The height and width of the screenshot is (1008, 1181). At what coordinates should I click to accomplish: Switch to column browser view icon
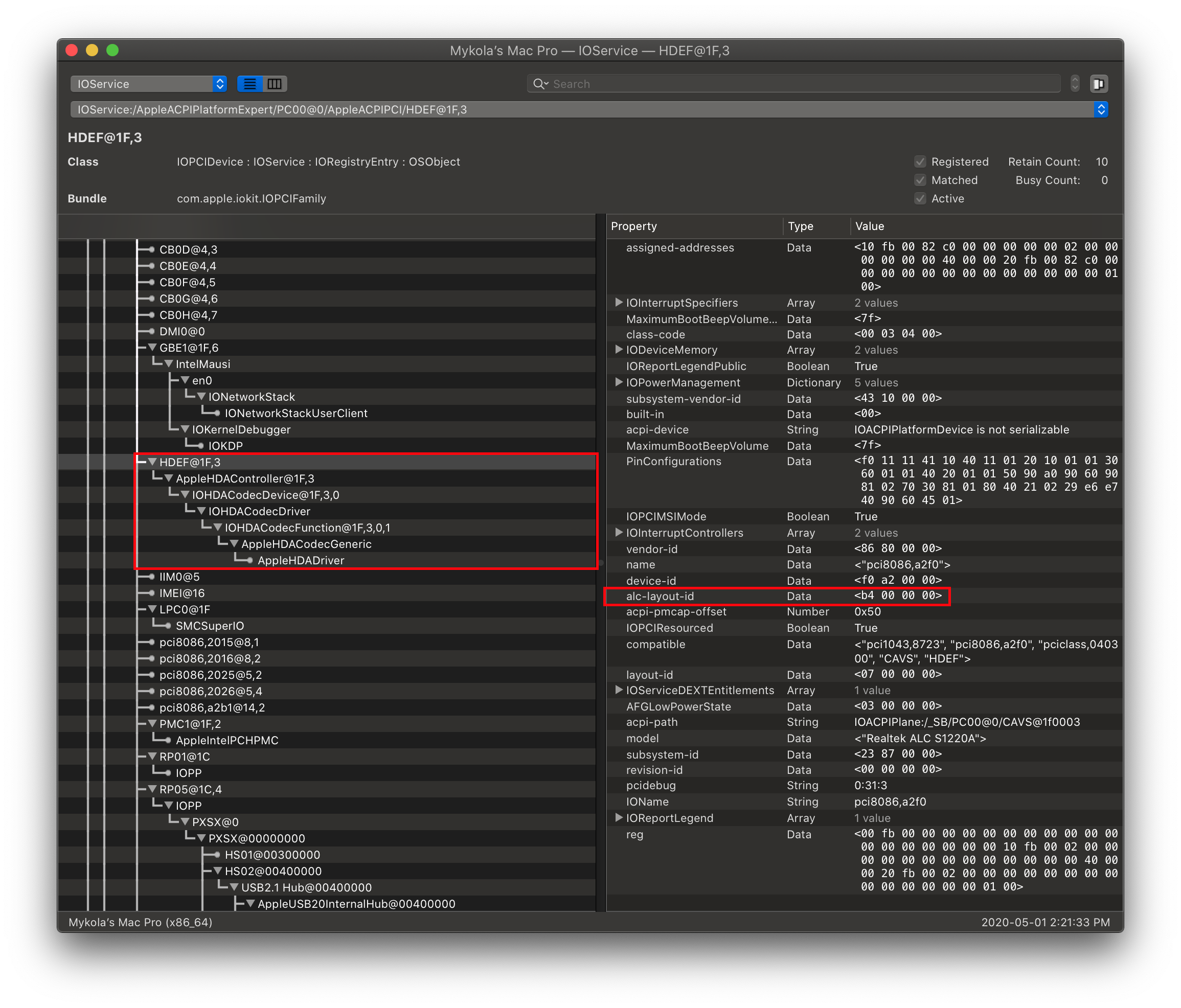point(275,84)
